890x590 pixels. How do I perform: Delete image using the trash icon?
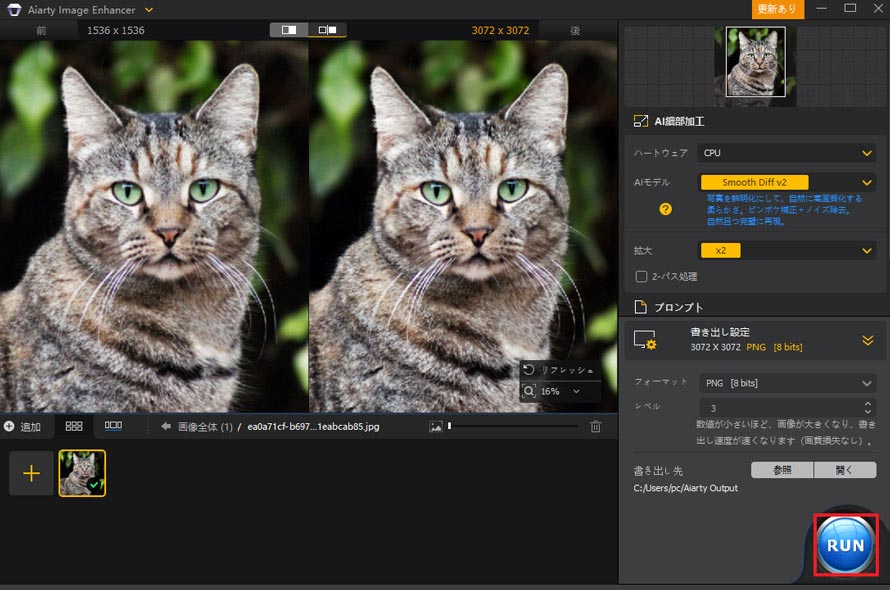596,427
